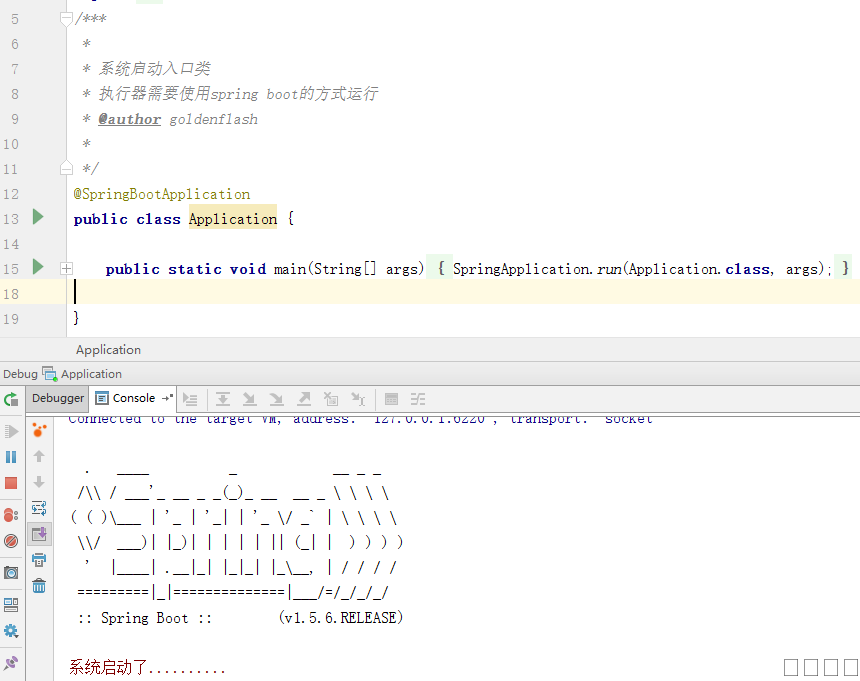The width and height of the screenshot is (860, 681).
Task: Stop the debug session with red square
Action: [11, 483]
